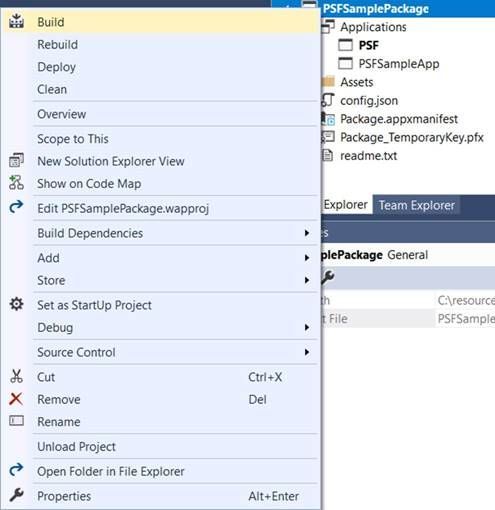Click the Show on Code Map icon
This screenshot has height=510, width=495.
pyautogui.click(x=16, y=183)
